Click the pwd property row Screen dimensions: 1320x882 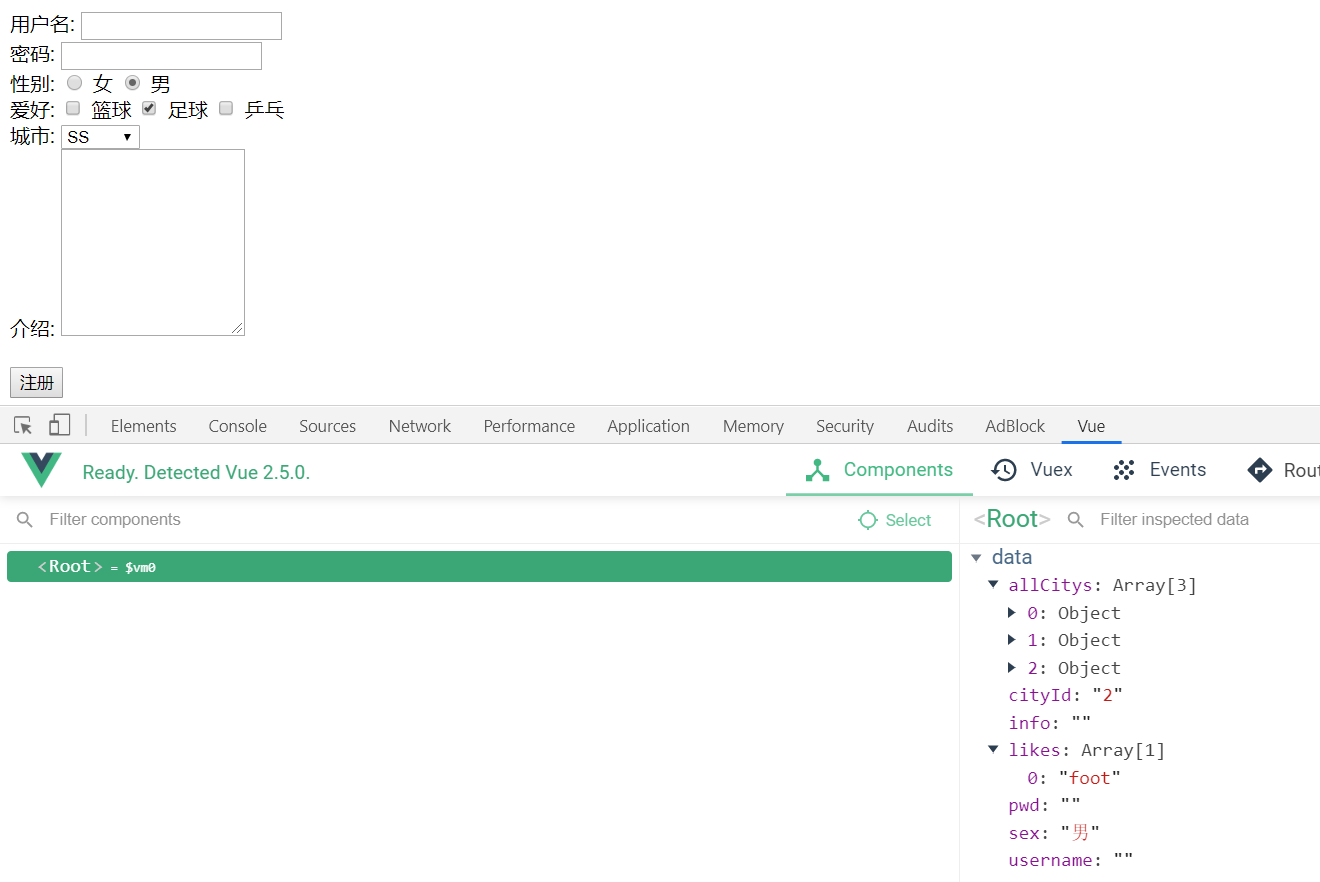(1044, 805)
